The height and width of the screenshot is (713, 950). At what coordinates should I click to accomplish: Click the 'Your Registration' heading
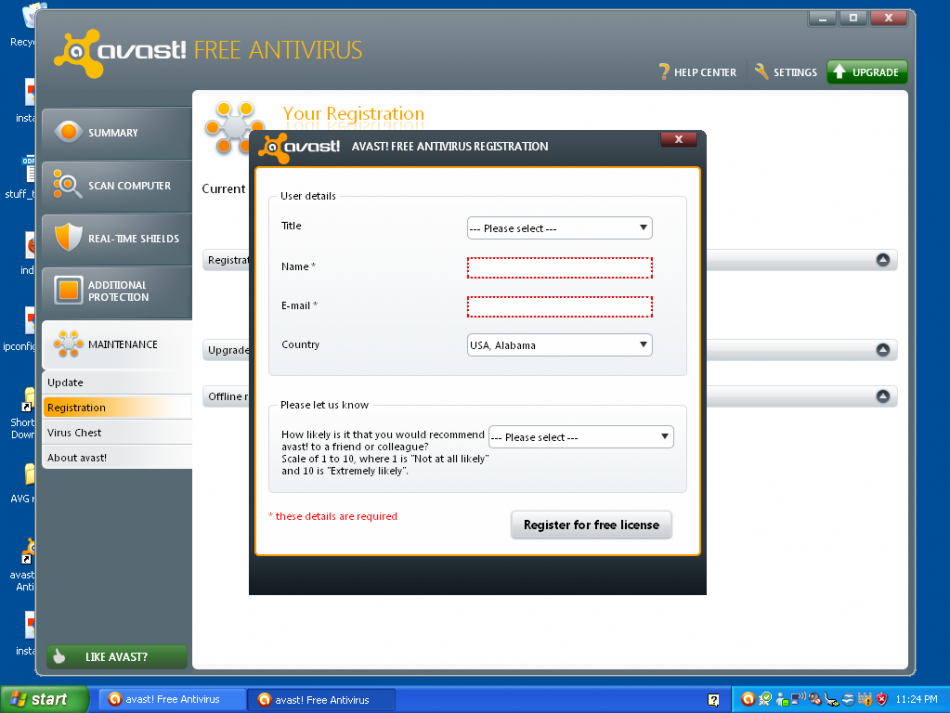tap(353, 113)
